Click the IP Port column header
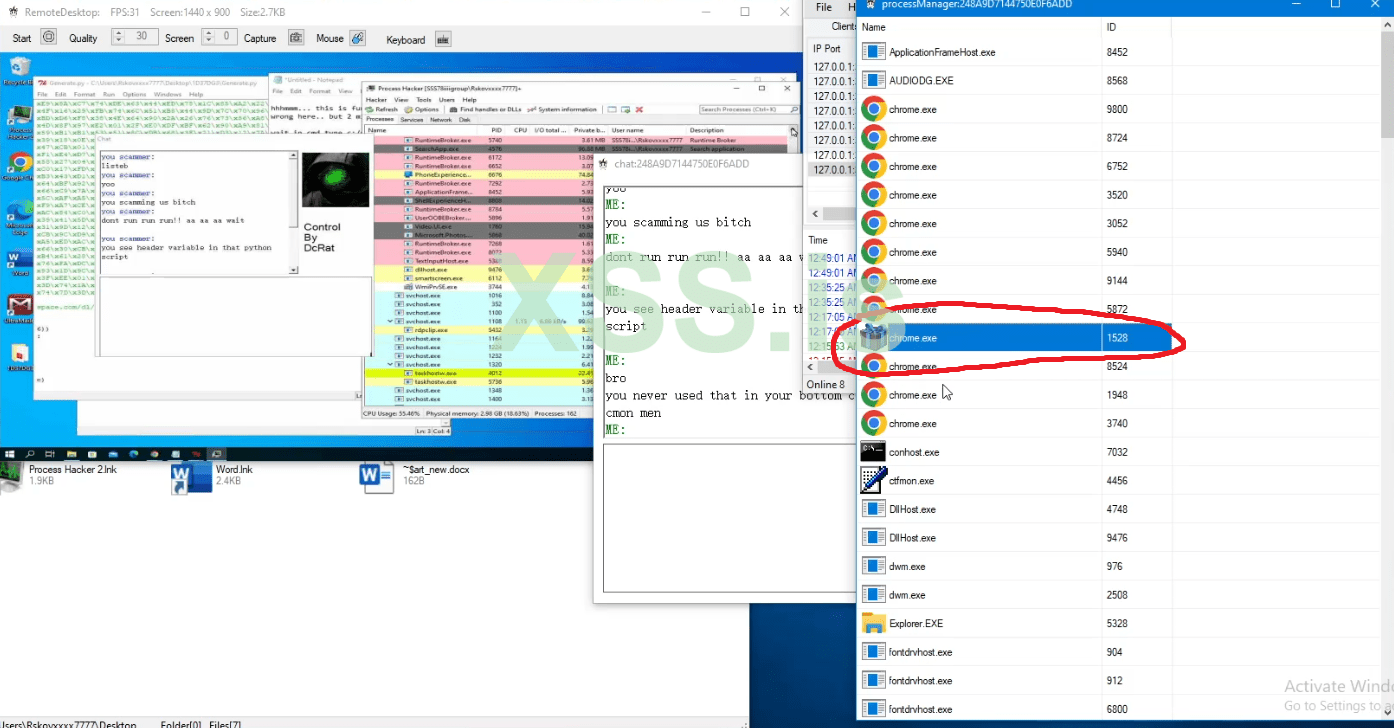1394x728 pixels. [827, 48]
